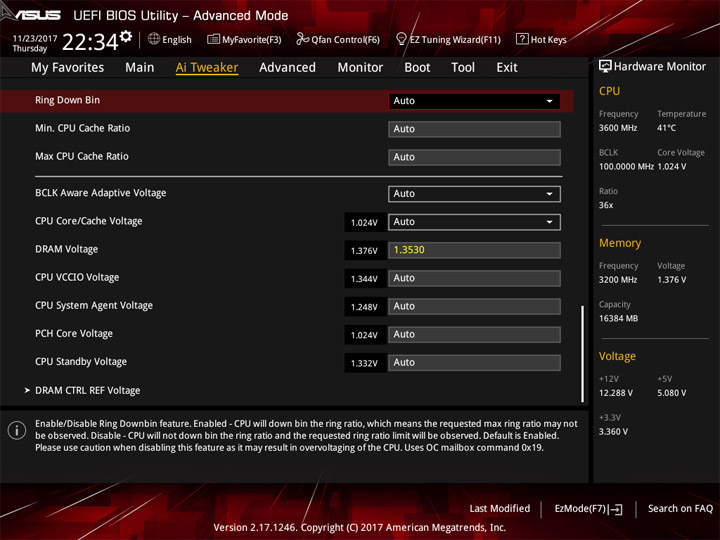Switch to My Favorites tab

point(68,68)
